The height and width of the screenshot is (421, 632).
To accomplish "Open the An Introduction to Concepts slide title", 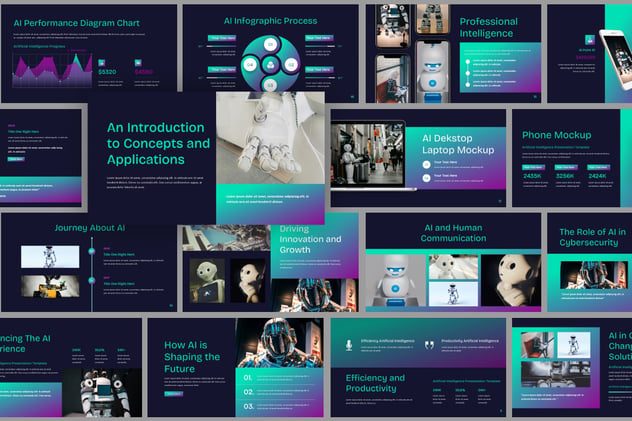I will (x=158, y=143).
